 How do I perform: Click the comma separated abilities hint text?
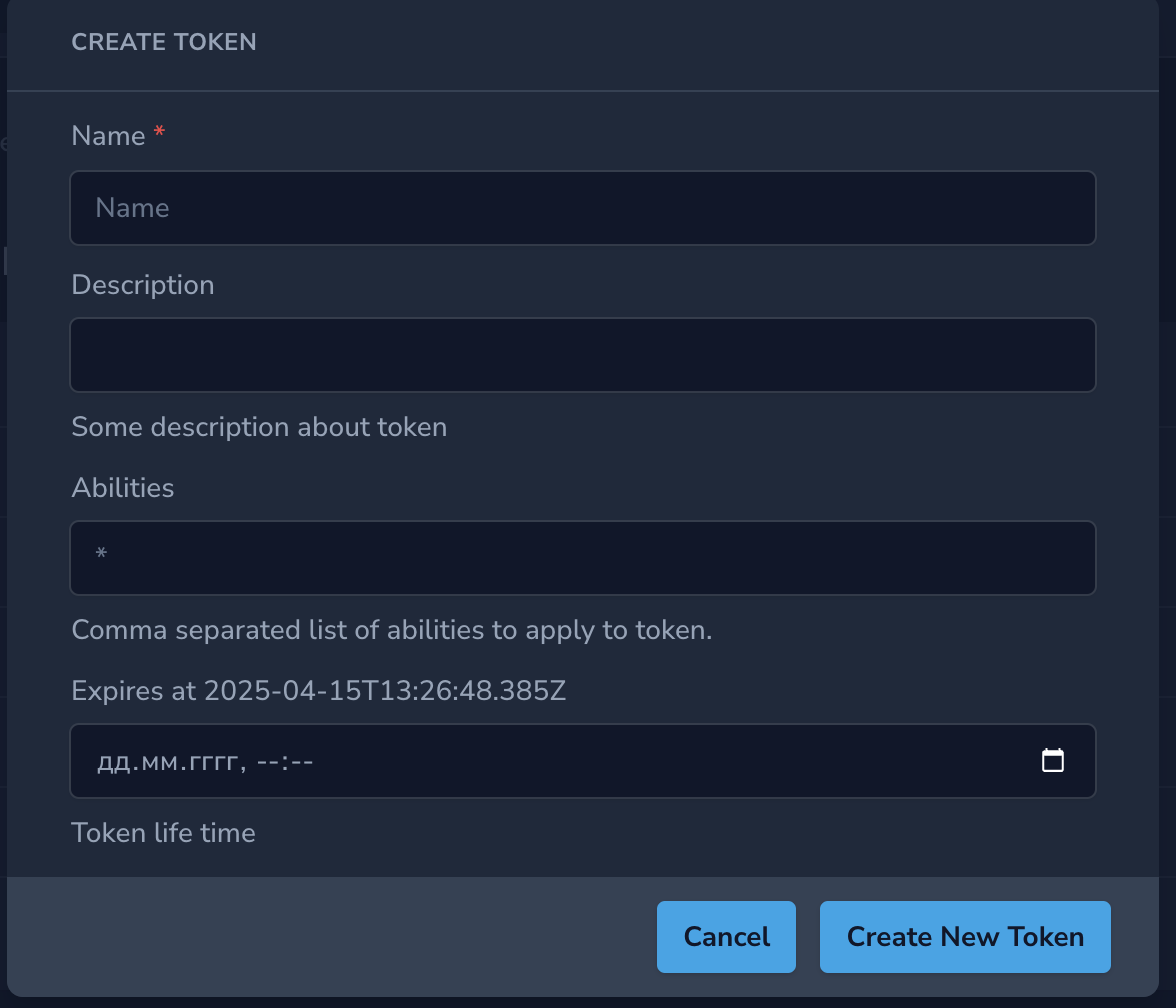(x=391, y=630)
